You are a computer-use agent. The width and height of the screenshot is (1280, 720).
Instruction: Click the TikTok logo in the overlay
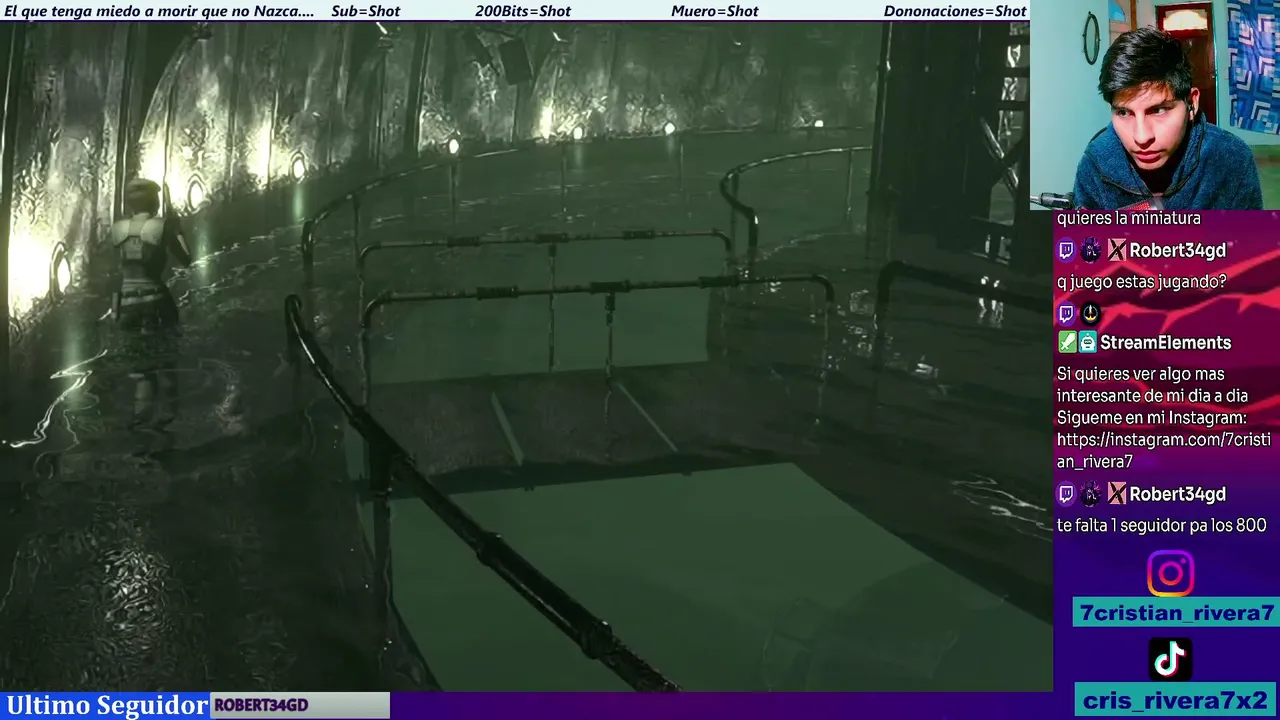[1170, 659]
